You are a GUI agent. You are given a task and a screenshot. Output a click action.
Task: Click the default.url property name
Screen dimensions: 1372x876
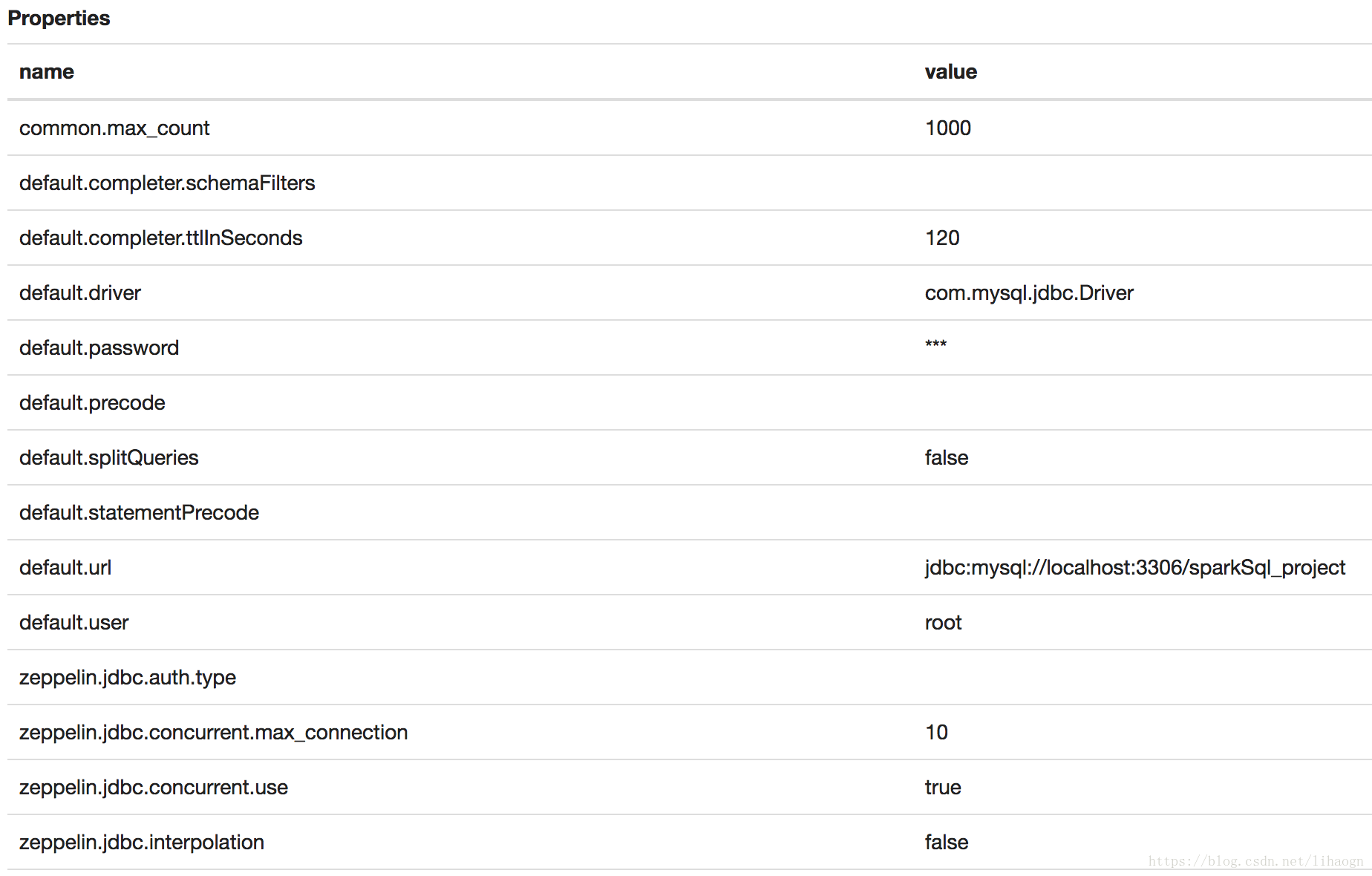click(65, 568)
